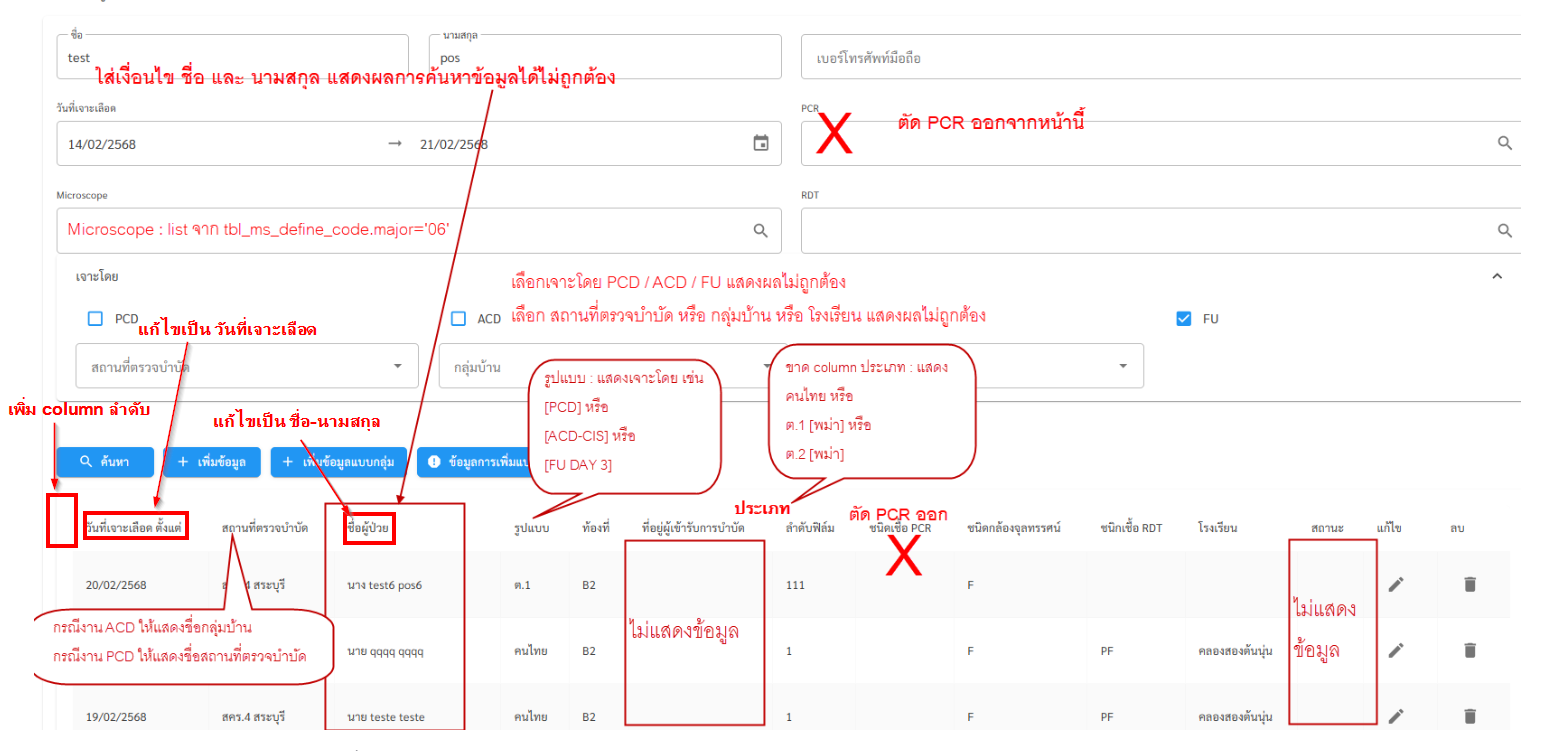
Task: Click the เพิ่มข้อมูล add button
Action: (211, 462)
